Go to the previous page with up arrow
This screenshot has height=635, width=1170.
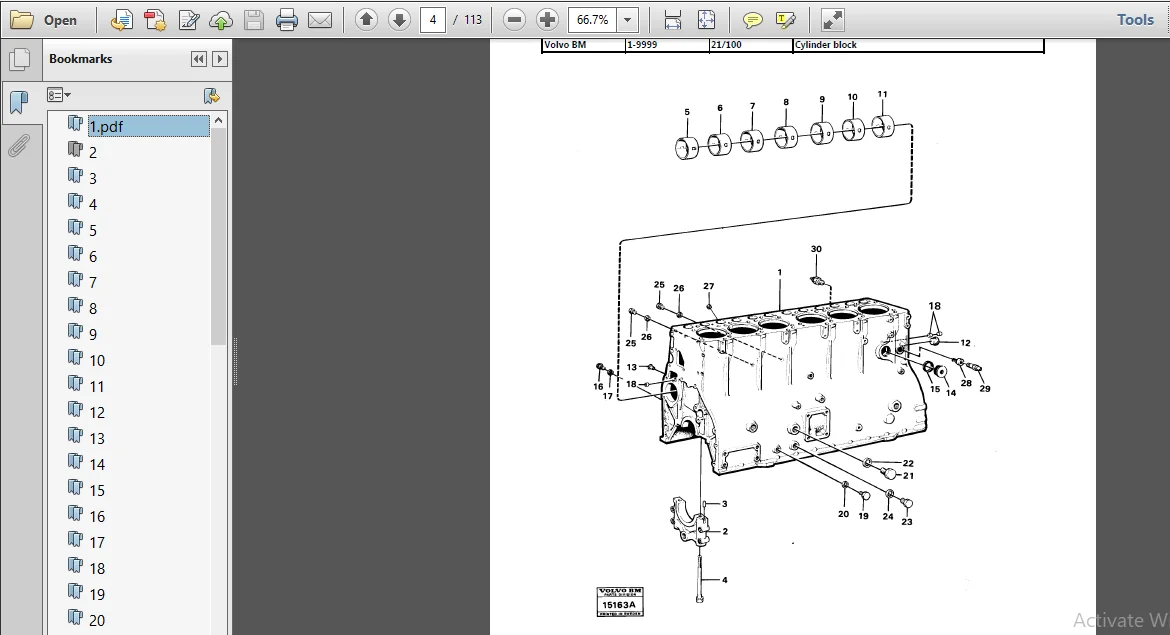click(x=366, y=19)
